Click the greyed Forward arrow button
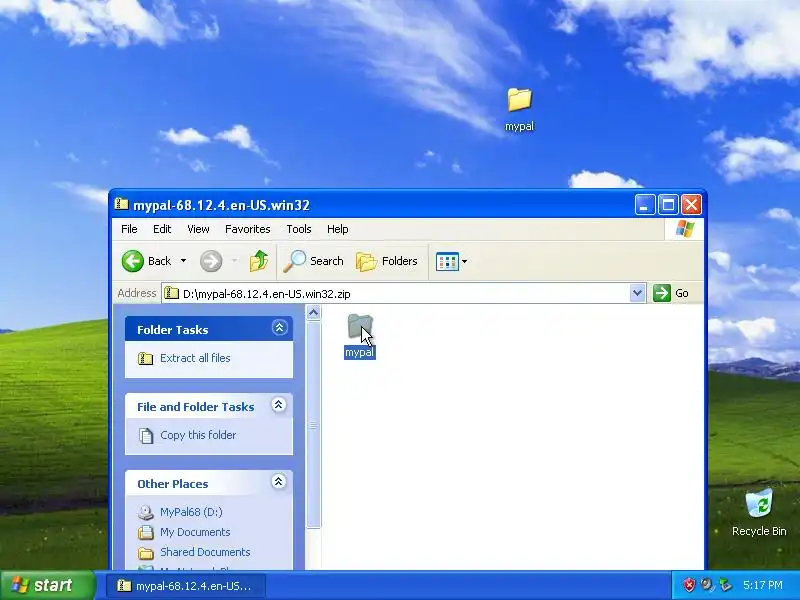 [211, 261]
